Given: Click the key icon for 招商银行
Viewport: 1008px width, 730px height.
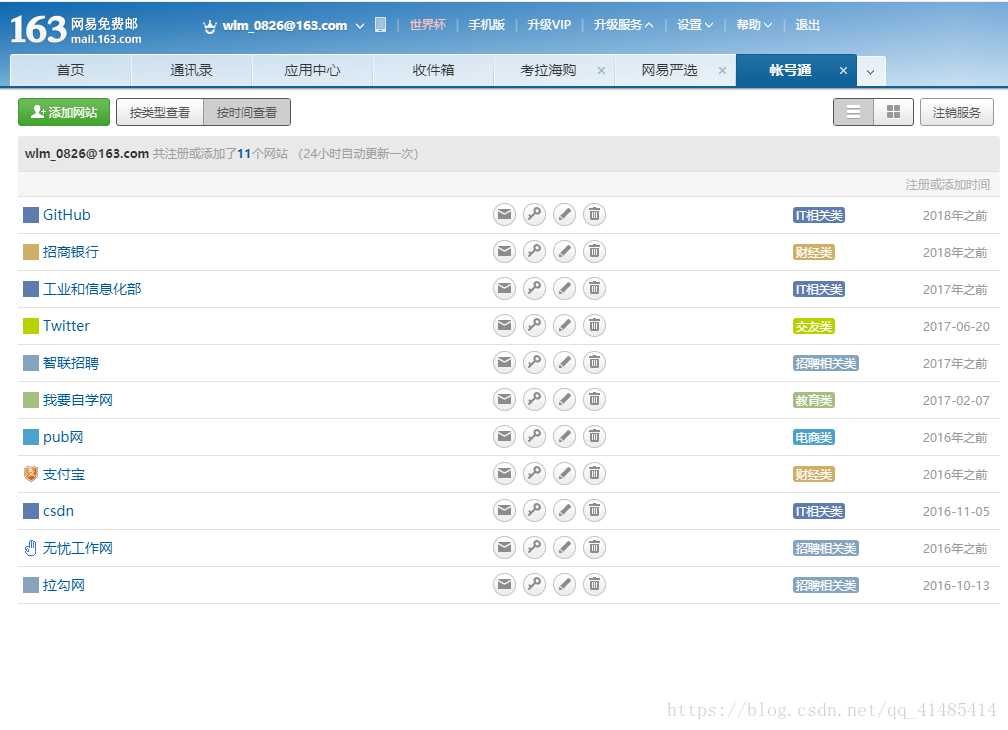Looking at the screenshot, I should (x=534, y=251).
